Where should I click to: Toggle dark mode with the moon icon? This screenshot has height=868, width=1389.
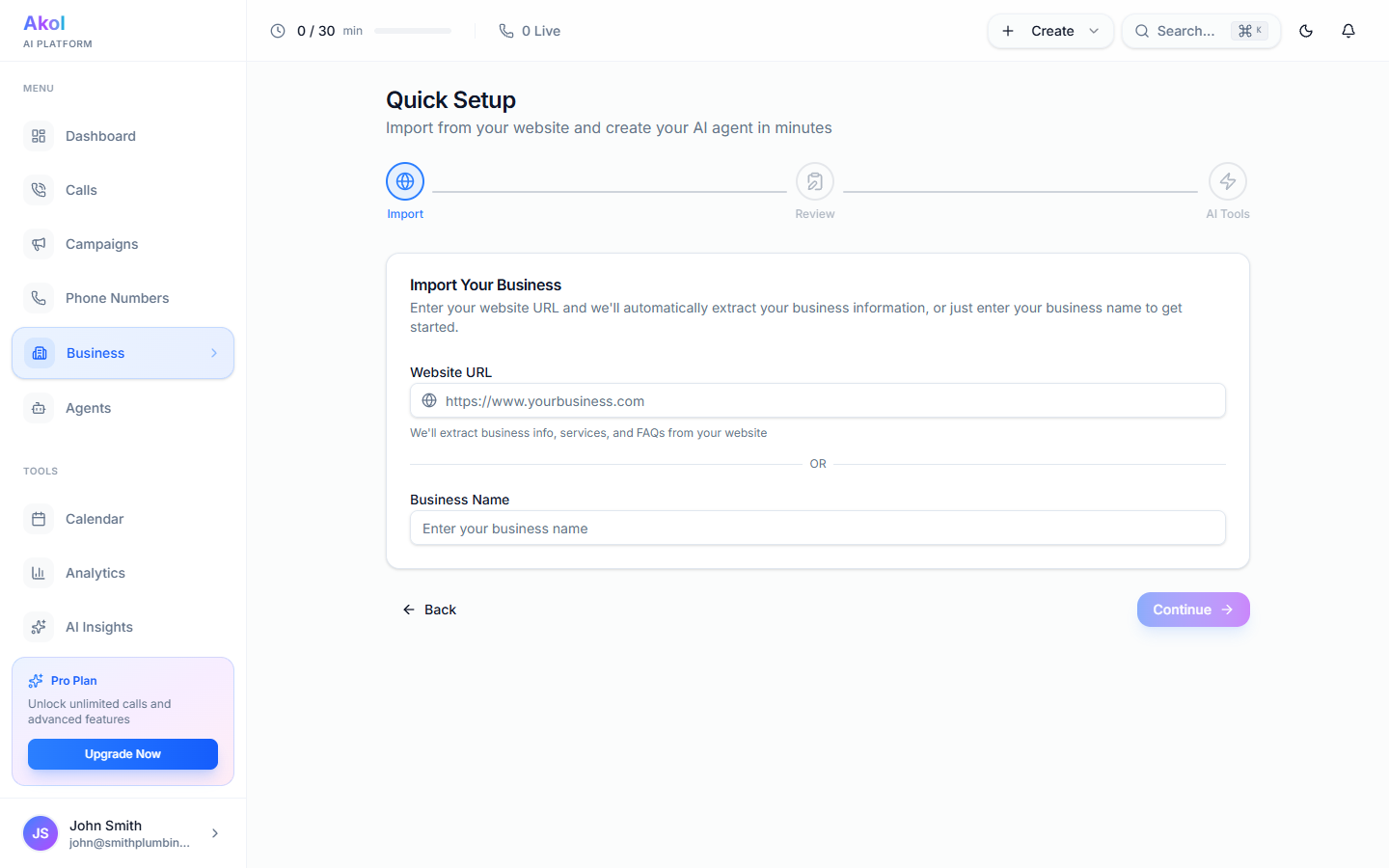coord(1305,31)
